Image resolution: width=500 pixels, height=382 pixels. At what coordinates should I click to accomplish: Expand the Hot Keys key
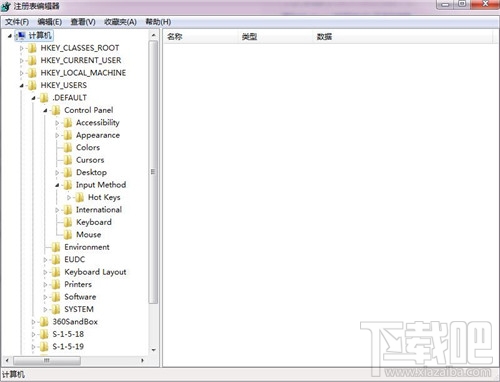(x=69, y=198)
